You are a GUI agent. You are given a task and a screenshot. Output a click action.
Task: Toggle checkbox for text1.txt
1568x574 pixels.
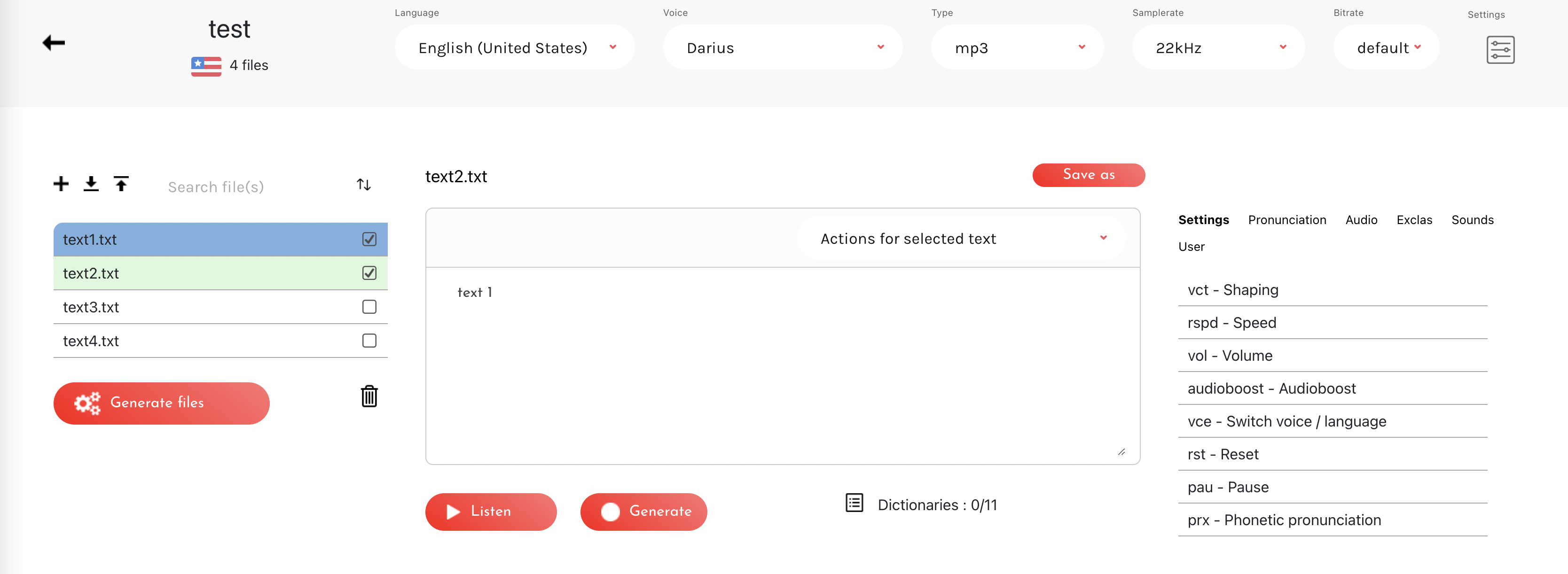coord(369,239)
